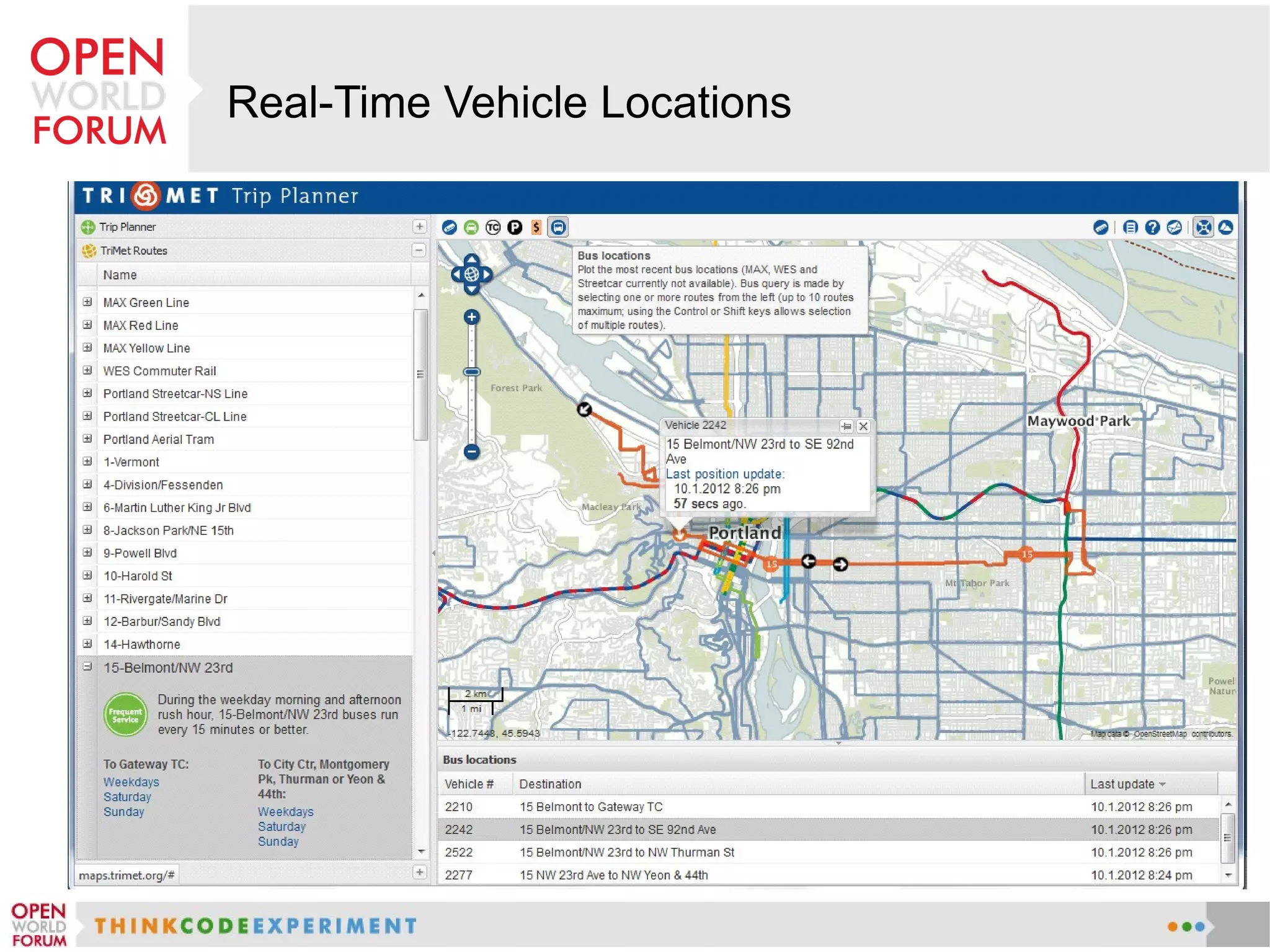Close the Vehicle 2242 popup

(x=863, y=426)
